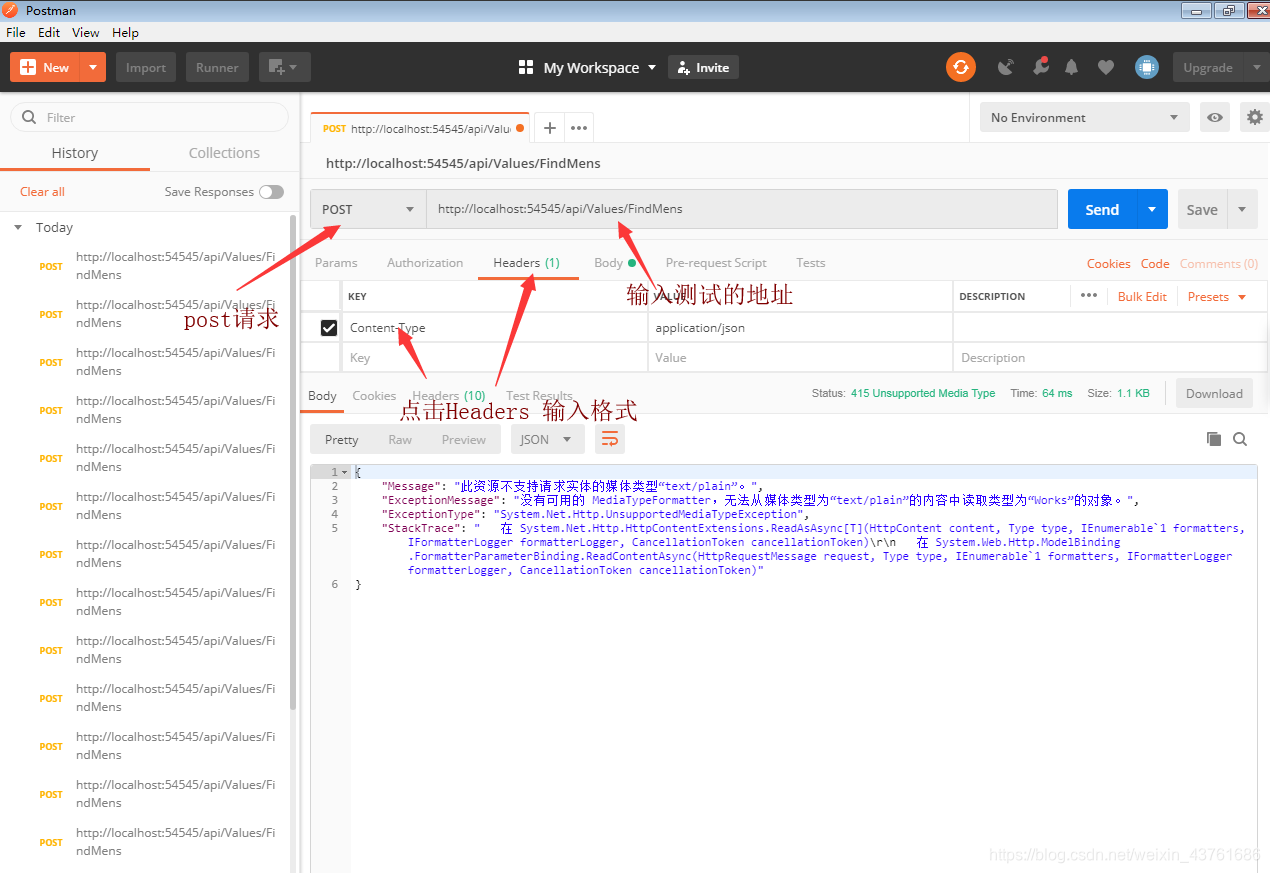The width and height of the screenshot is (1270, 873).
Task: Switch response view to Pretty
Action: (341, 439)
